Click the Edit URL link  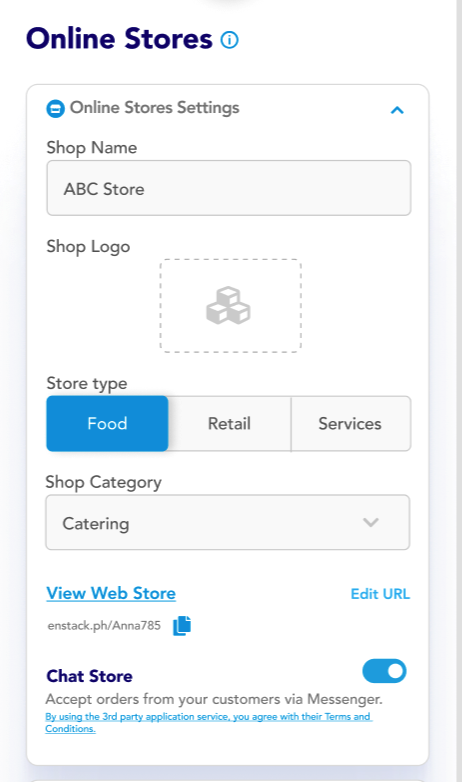pyautogui.click(x=380, y=593)
